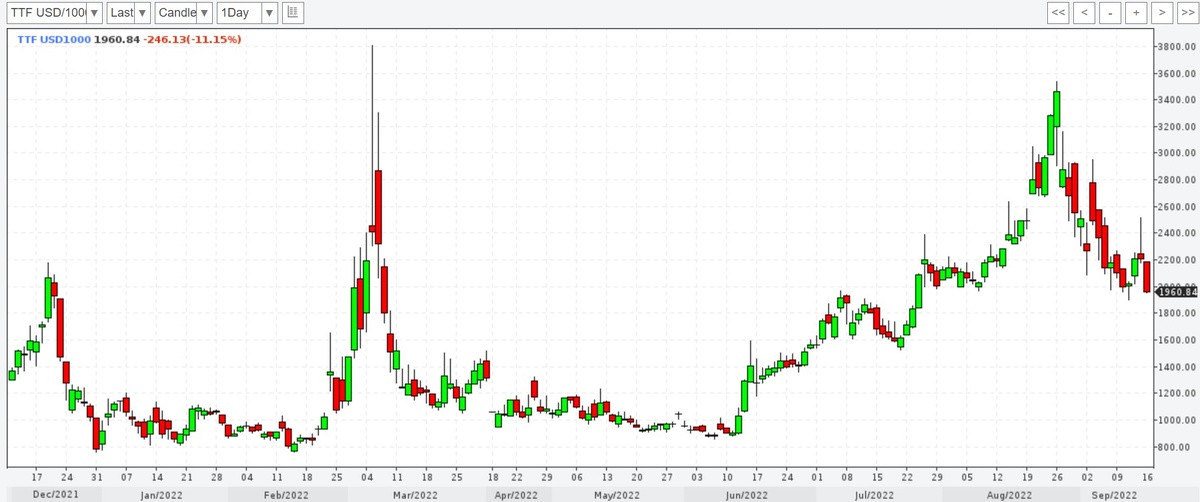Open the Last price type dropdown
The height and width of the screenshot is (502, 1200).
(x=128, y=13)
